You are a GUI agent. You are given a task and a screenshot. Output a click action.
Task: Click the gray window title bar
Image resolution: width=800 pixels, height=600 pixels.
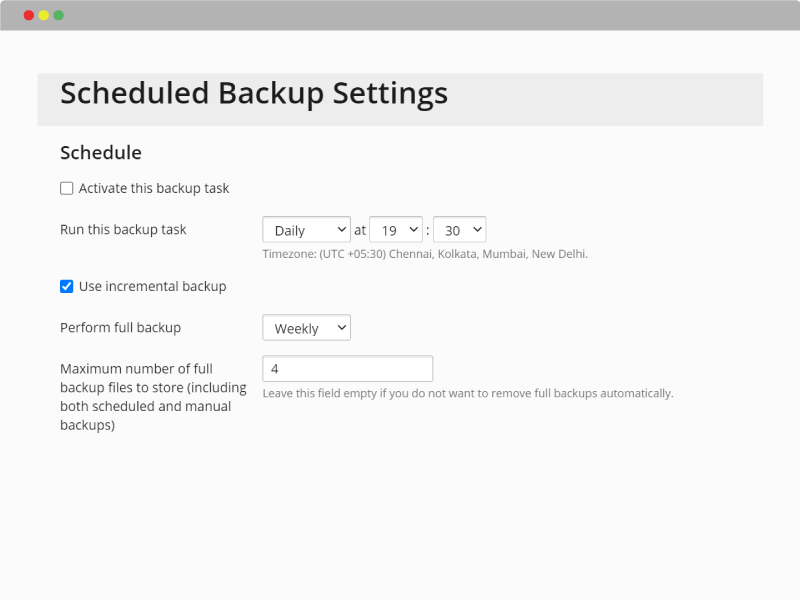coord(400,15)
